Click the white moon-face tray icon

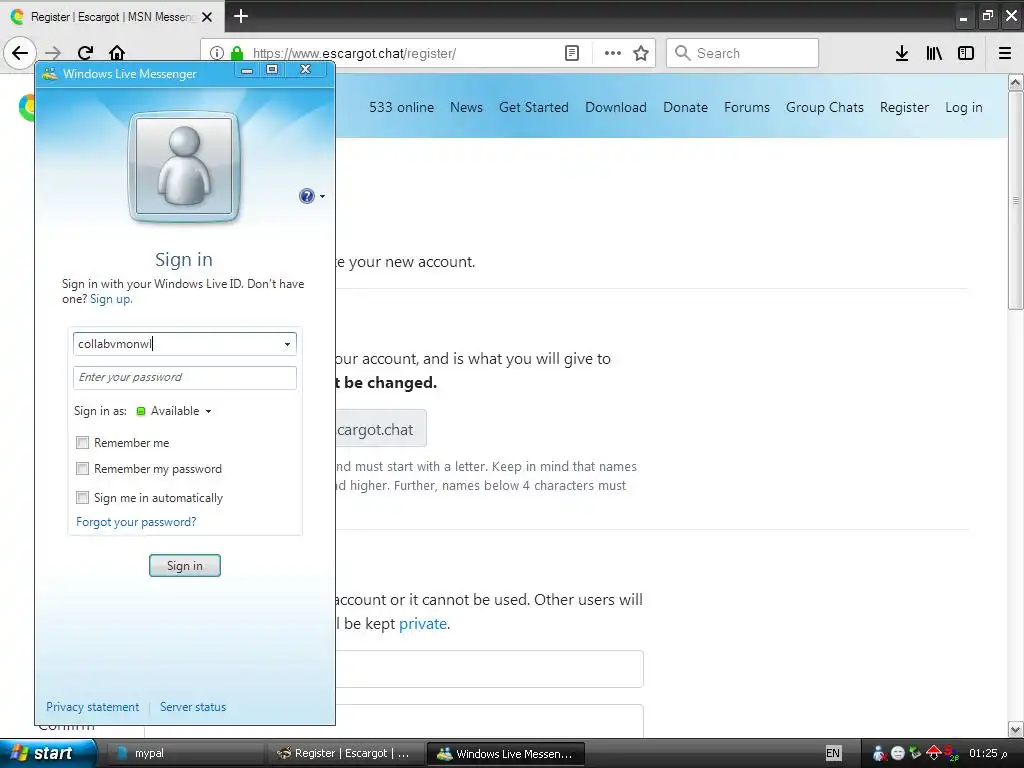coord(898,753)
